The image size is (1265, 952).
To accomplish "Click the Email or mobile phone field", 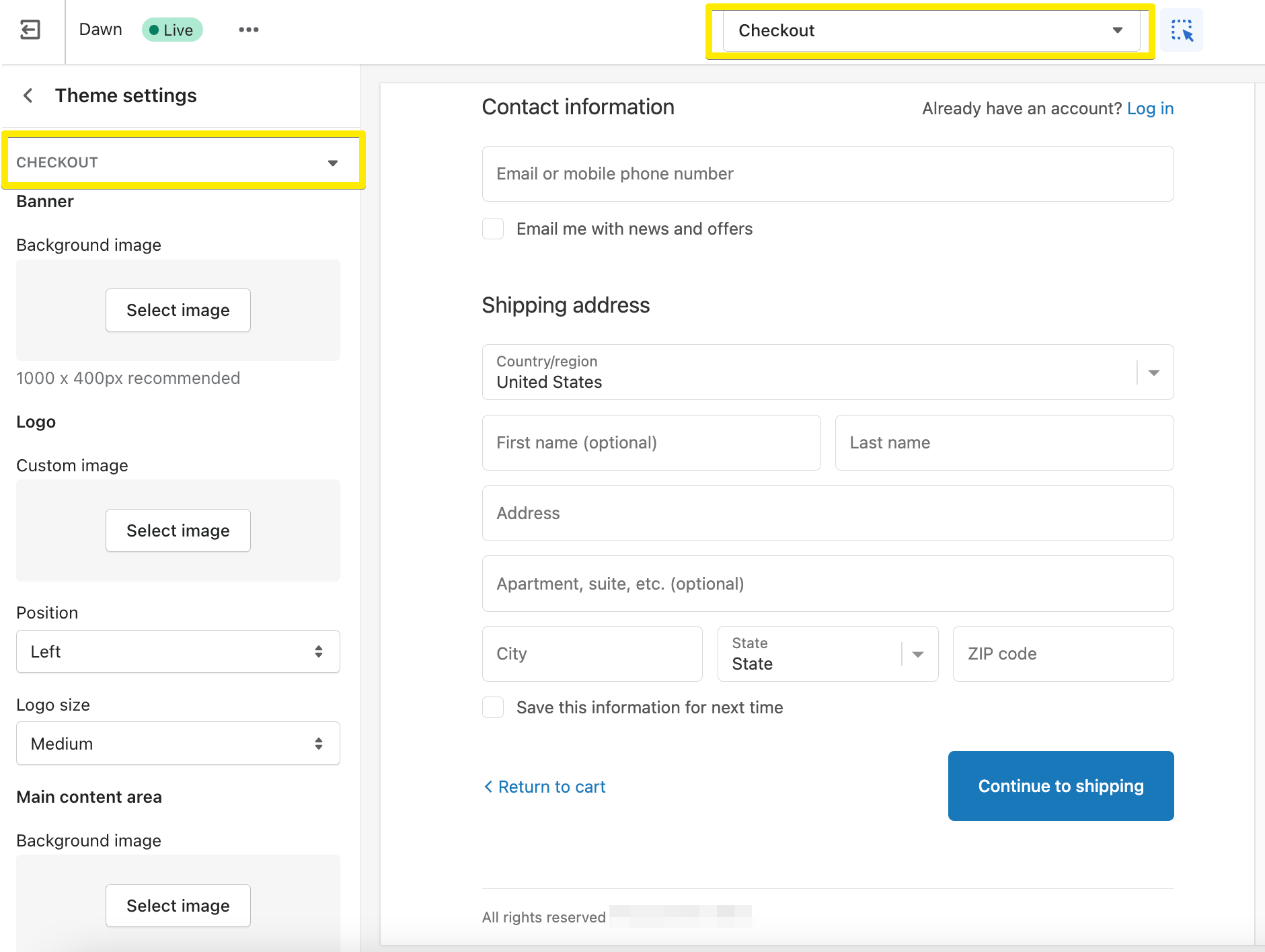I will tap(827, 173).
